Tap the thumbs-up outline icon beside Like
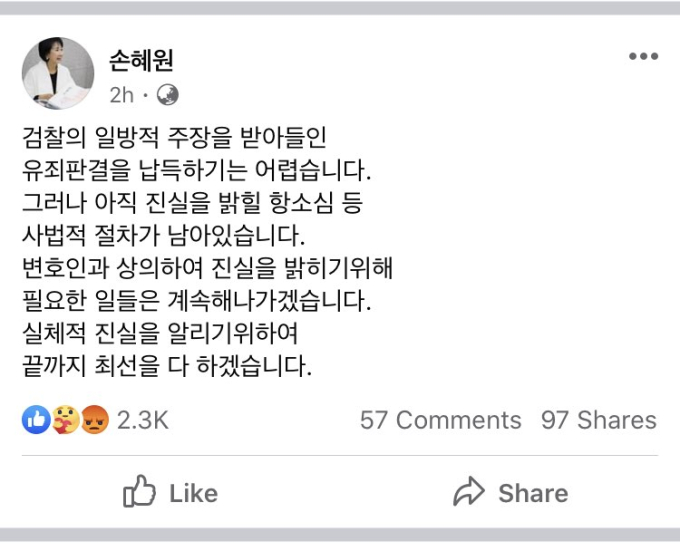 coord(140,491)
